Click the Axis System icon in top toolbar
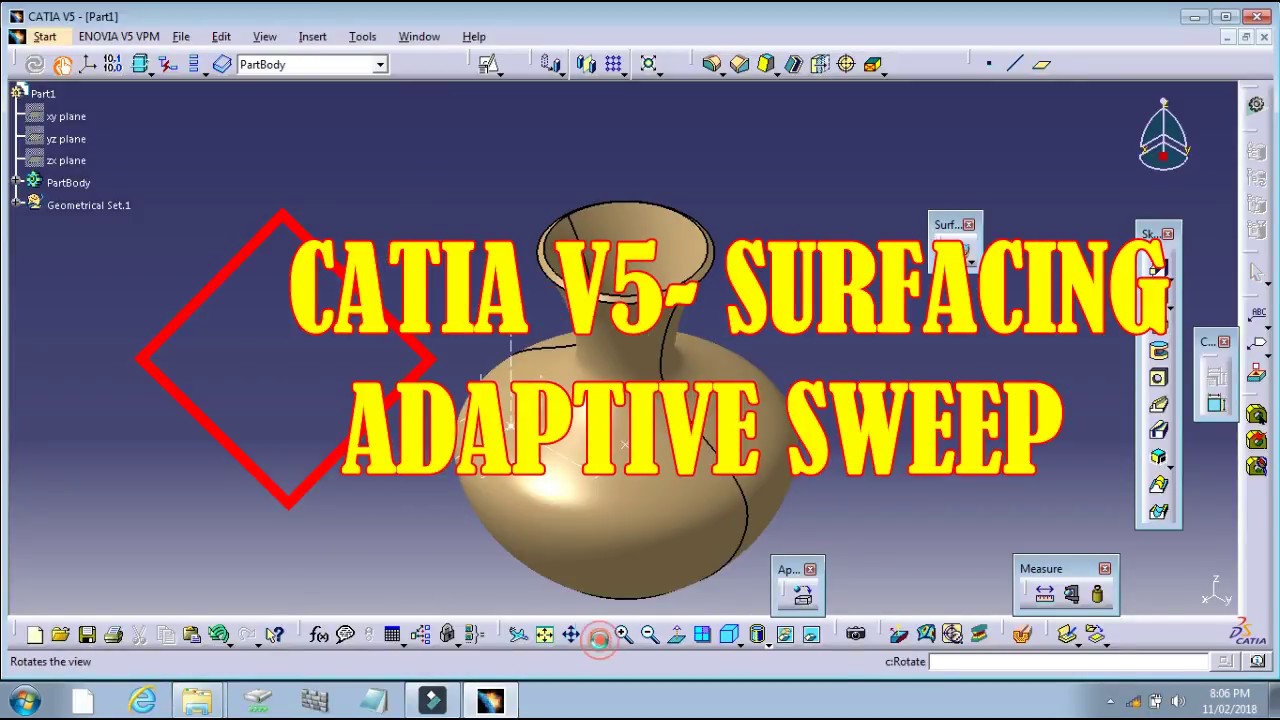This screenshot has width=1280, height=720. pos(88,64)
